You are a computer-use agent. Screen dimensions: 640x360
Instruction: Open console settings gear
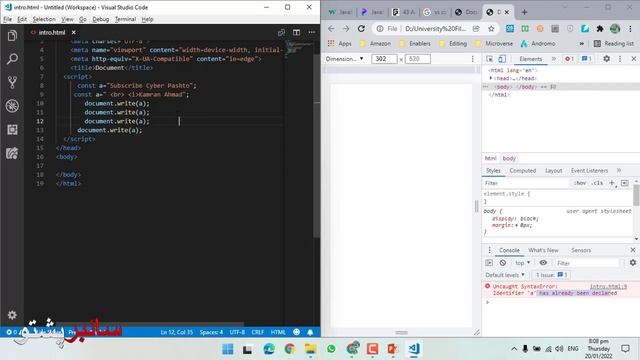[633, 263]
